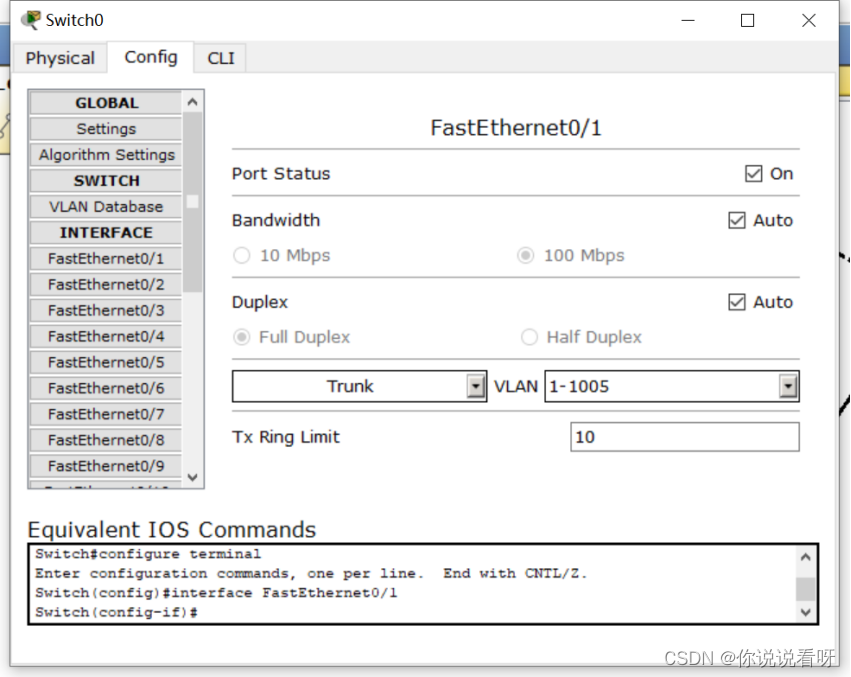This screenshot has height=677, width=851.
Task: Select FastEthernet0/3 interface
Action: click(106, 310)
